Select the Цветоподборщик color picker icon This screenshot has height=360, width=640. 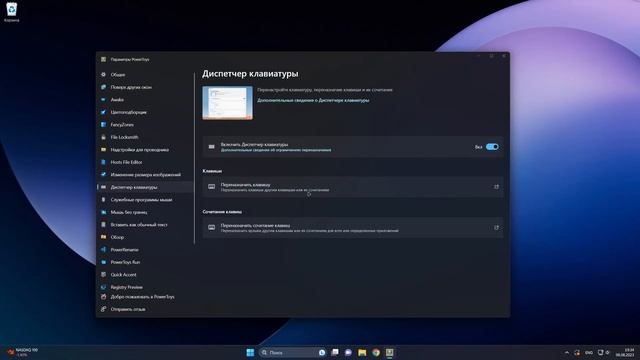(103, 112)
